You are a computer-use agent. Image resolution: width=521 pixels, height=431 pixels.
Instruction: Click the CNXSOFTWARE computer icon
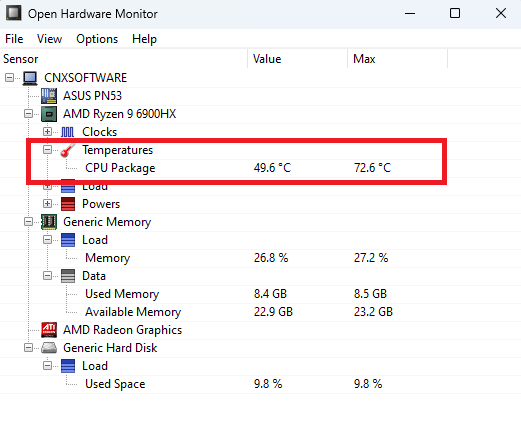click(x=30, y=78)
